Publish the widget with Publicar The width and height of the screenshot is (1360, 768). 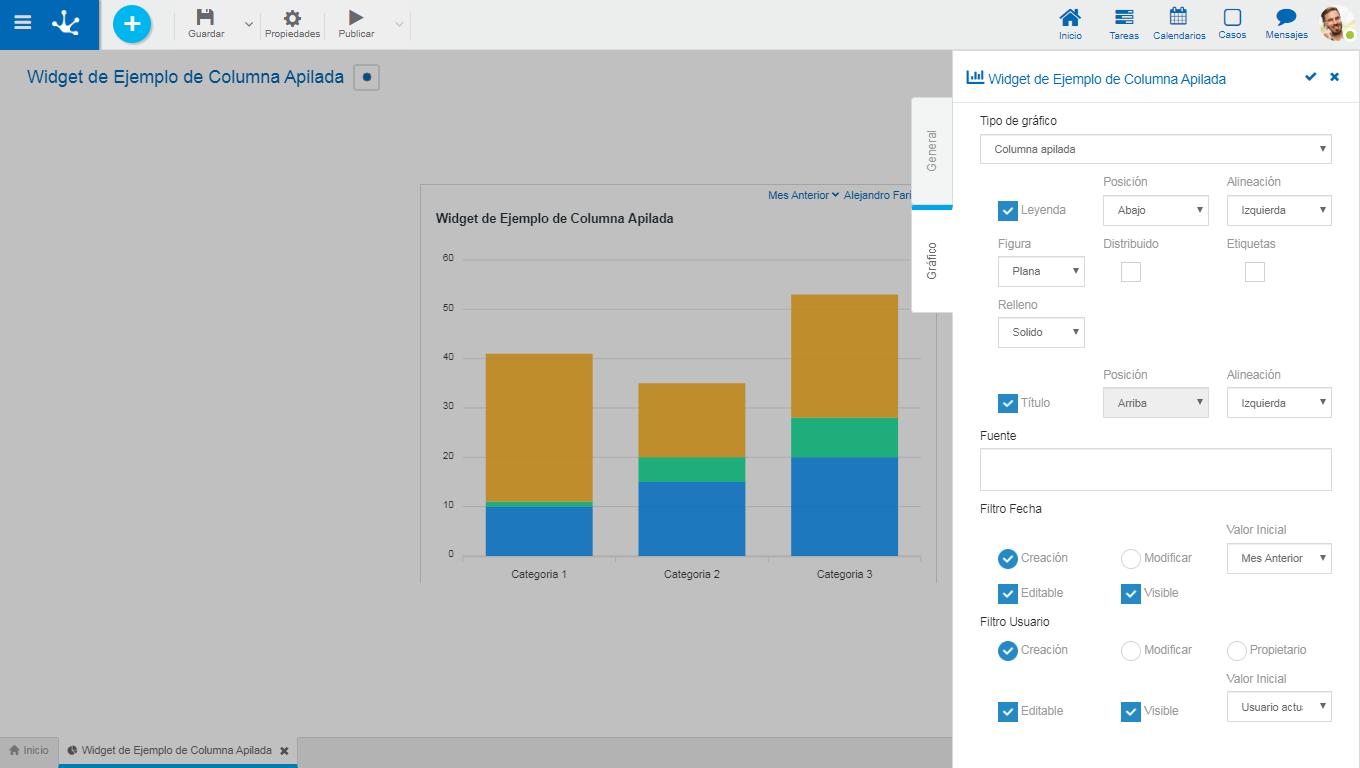356,24
